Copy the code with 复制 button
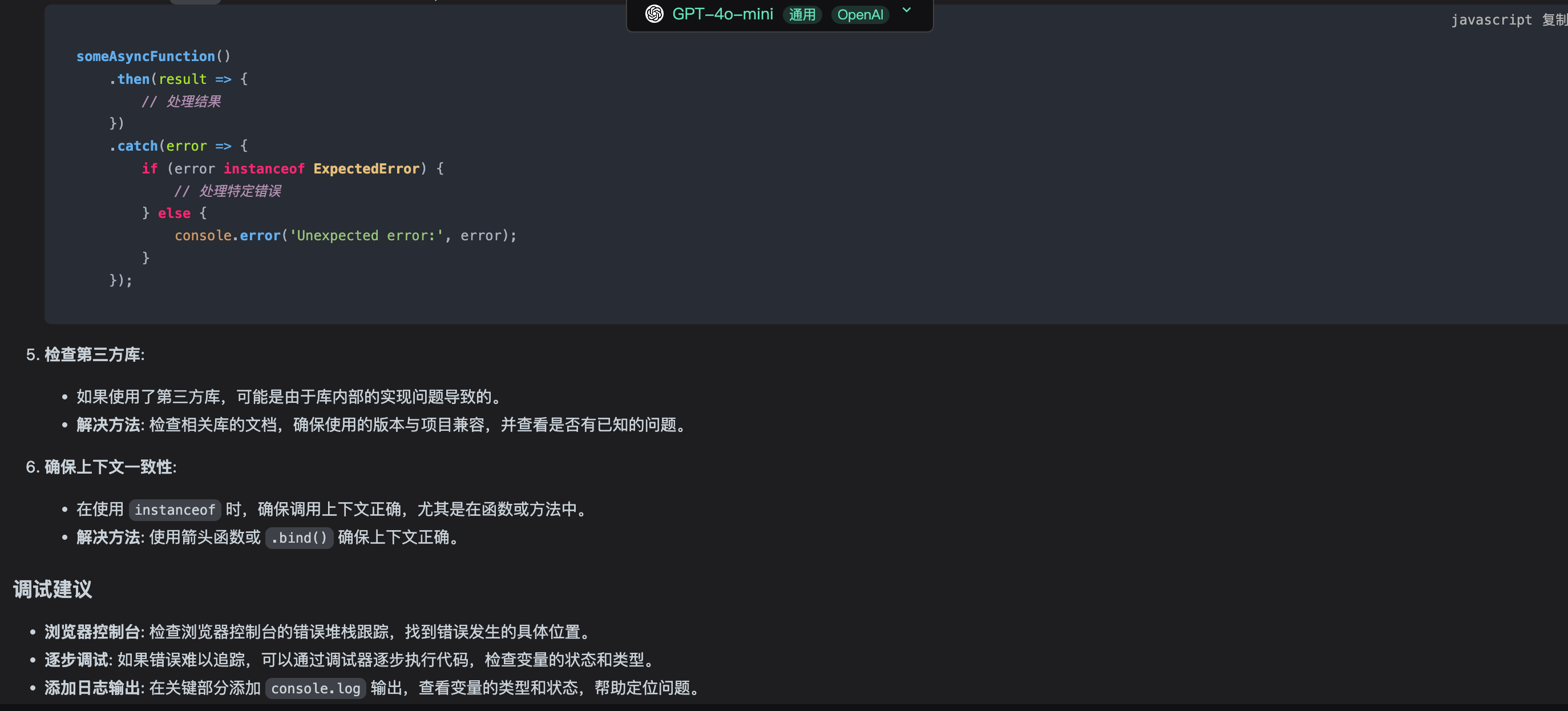Screen dimensions: 1568x711 coord(1555,20)
